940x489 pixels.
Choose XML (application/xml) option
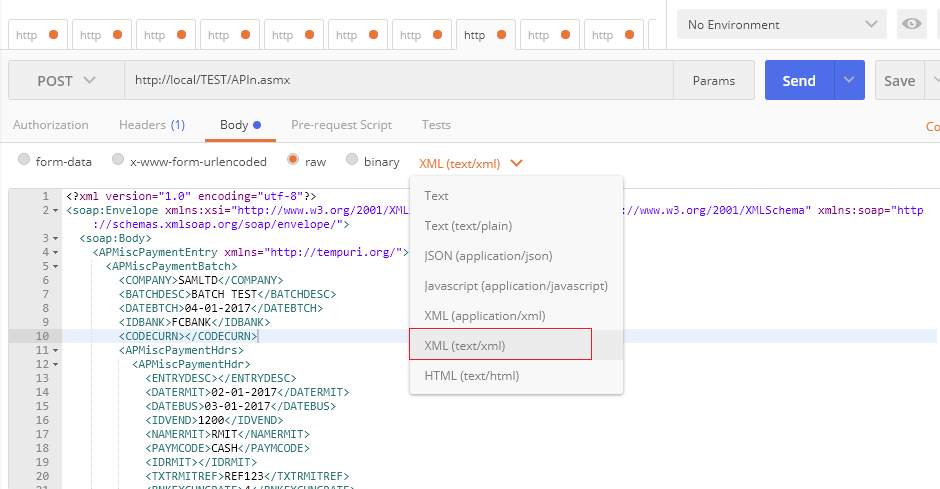(x=516, y=315)
